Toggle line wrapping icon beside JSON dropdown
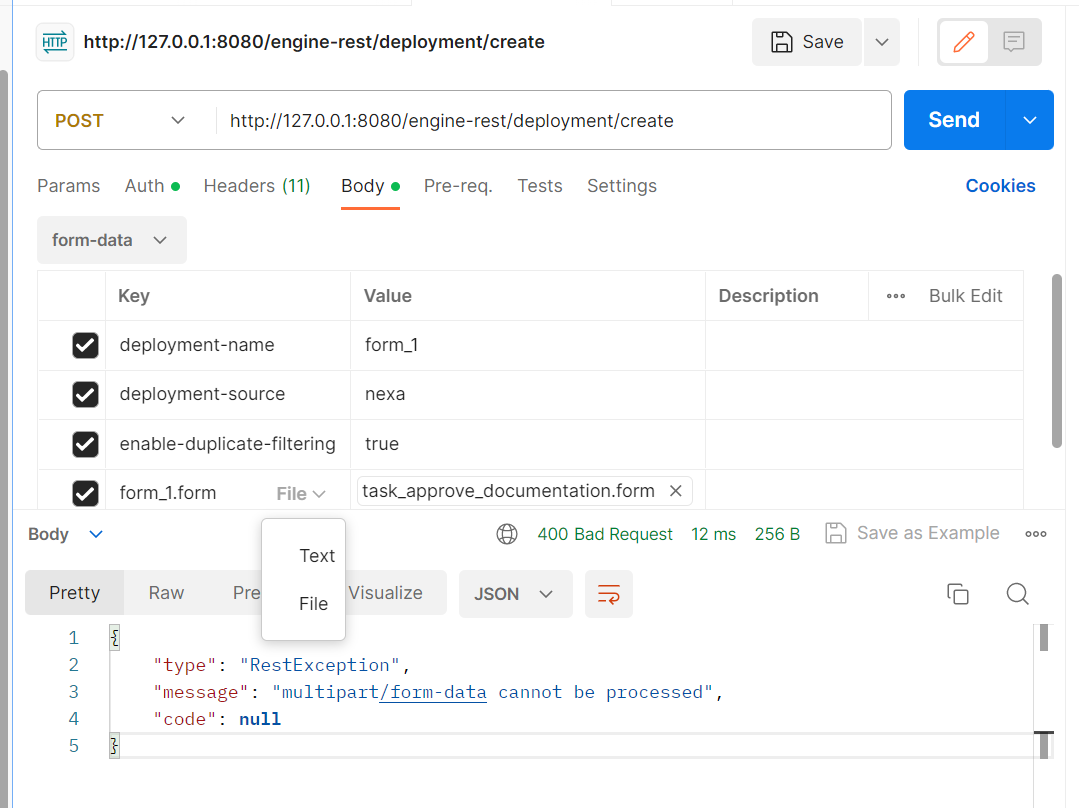Screen dimensions: 1079x808 pyautogui.click(x=609, y=593)
